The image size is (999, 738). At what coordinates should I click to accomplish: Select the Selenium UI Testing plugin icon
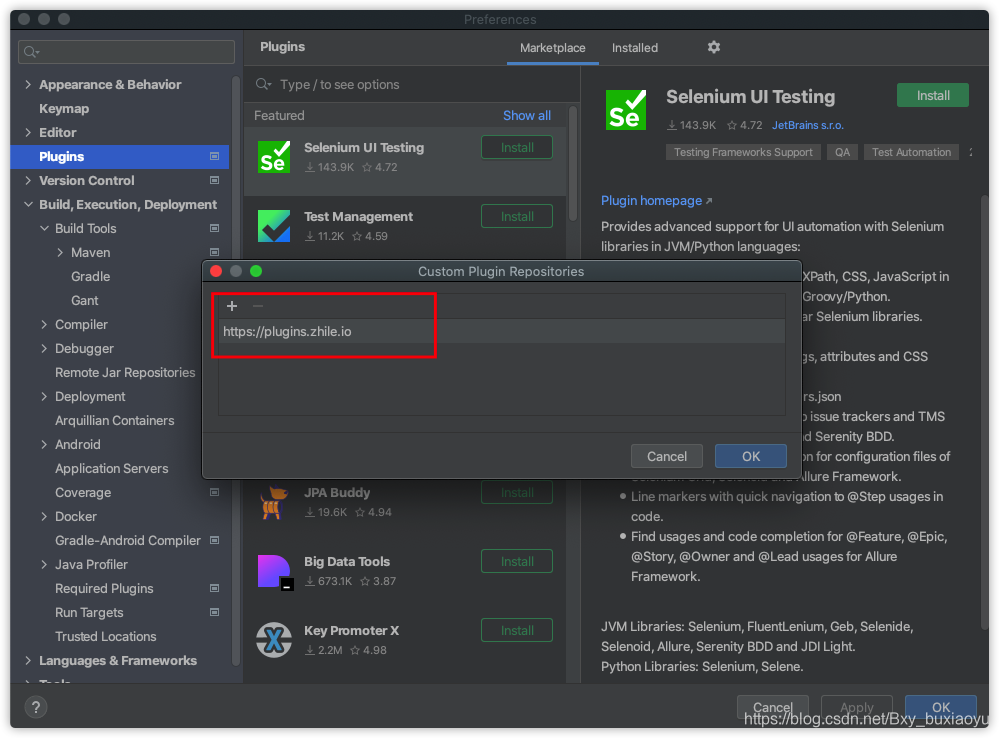pos(274,156)
